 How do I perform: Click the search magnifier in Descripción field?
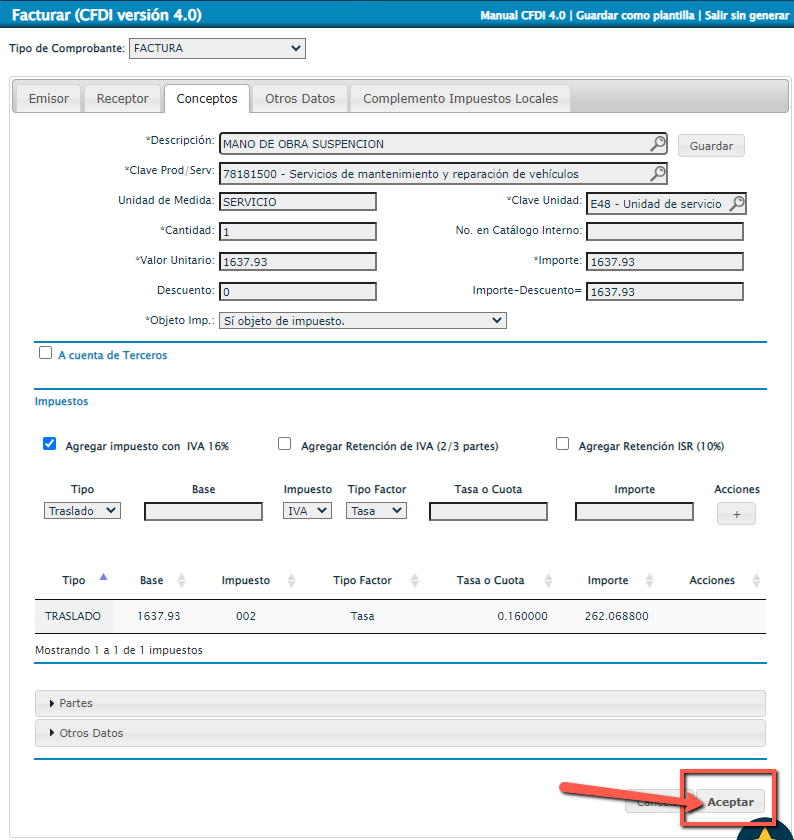click(657, 144)
